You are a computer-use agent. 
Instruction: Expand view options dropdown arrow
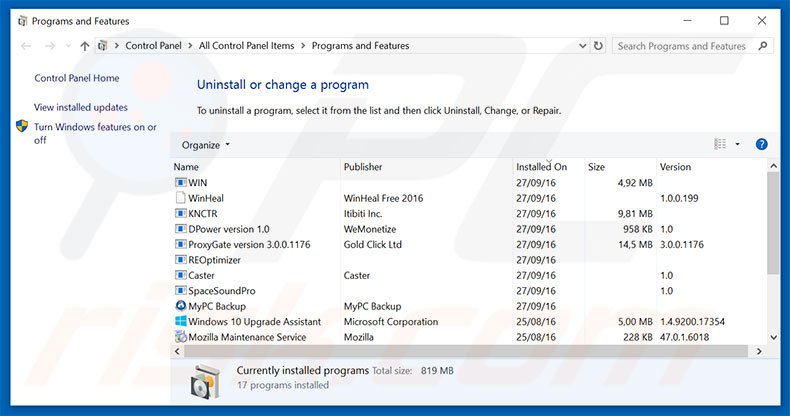coord(737,145)
